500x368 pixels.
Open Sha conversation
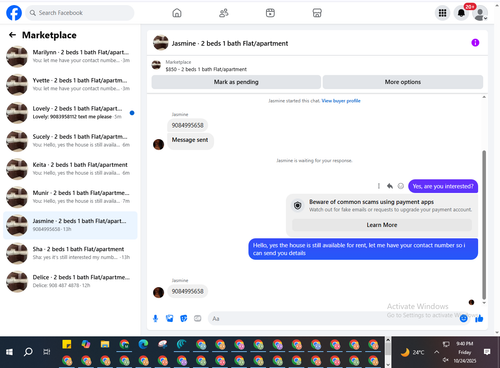tap(70, 253)
